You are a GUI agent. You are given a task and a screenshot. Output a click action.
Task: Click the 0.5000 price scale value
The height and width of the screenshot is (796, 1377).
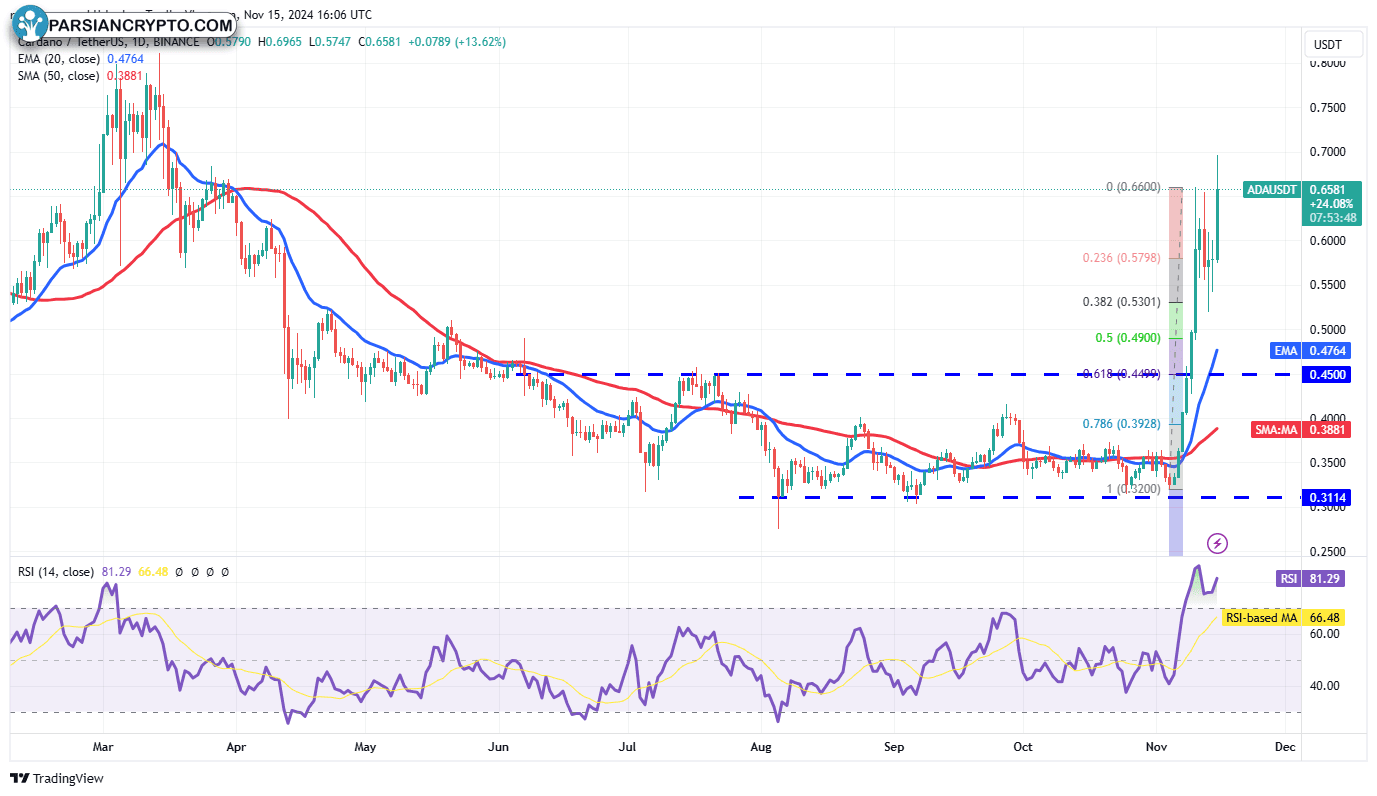click(1328, 329)
